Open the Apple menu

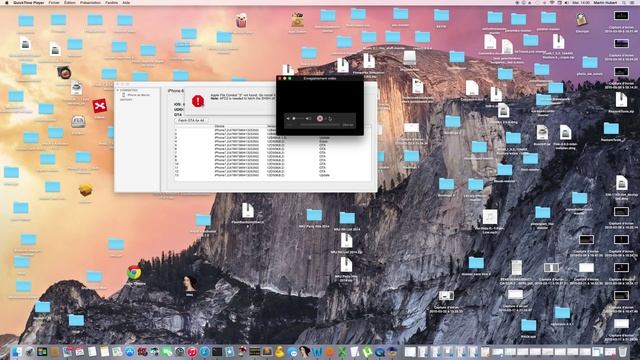[x=6, y=2]
